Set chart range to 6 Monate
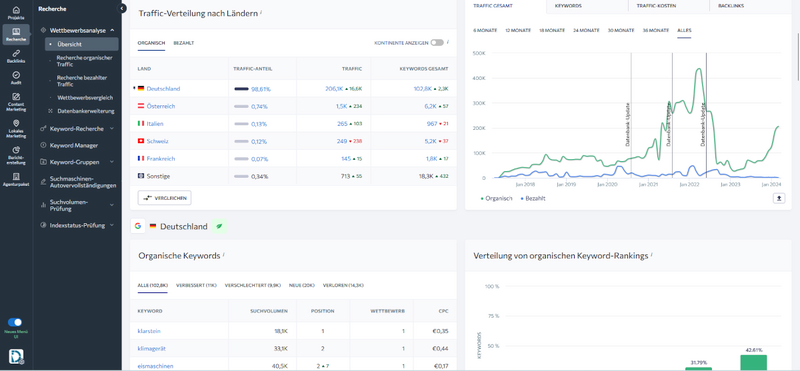 pyautogui.click(x=485, y=31)
